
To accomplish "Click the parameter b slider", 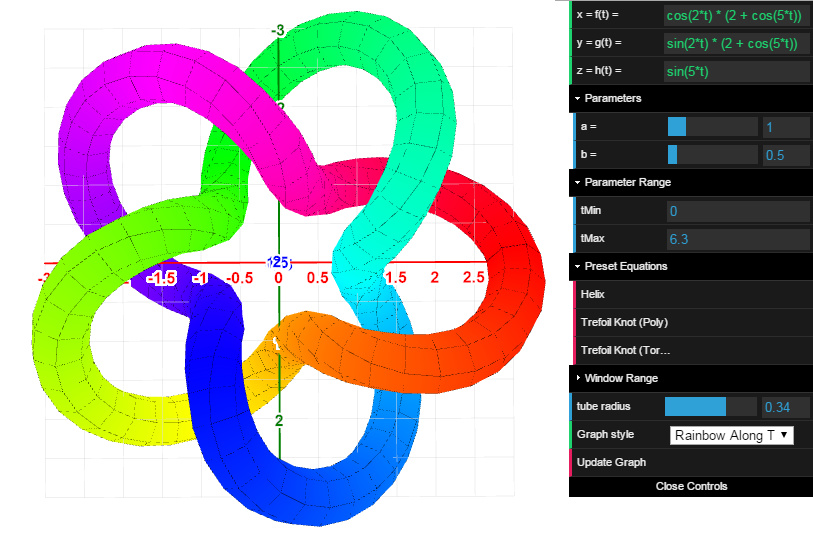I will point(712,155).
